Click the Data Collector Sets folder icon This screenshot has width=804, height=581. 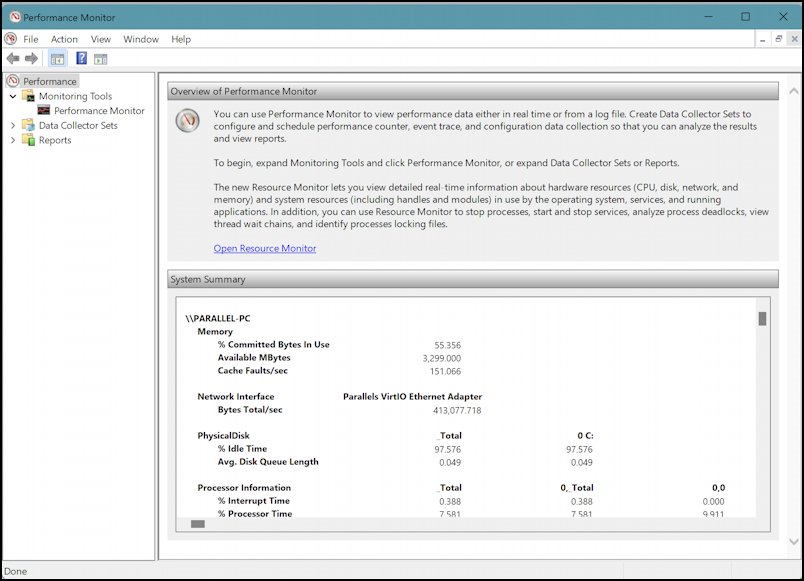pyautogui.click(x=29, y=125)
